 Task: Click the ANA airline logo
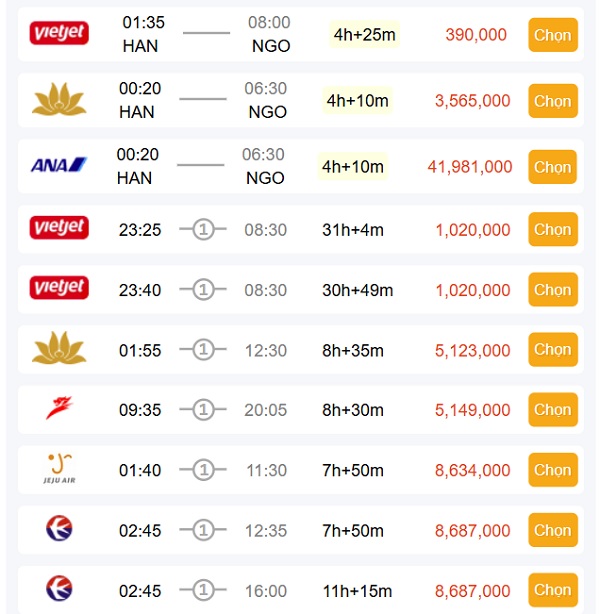[x=59, y=166]
